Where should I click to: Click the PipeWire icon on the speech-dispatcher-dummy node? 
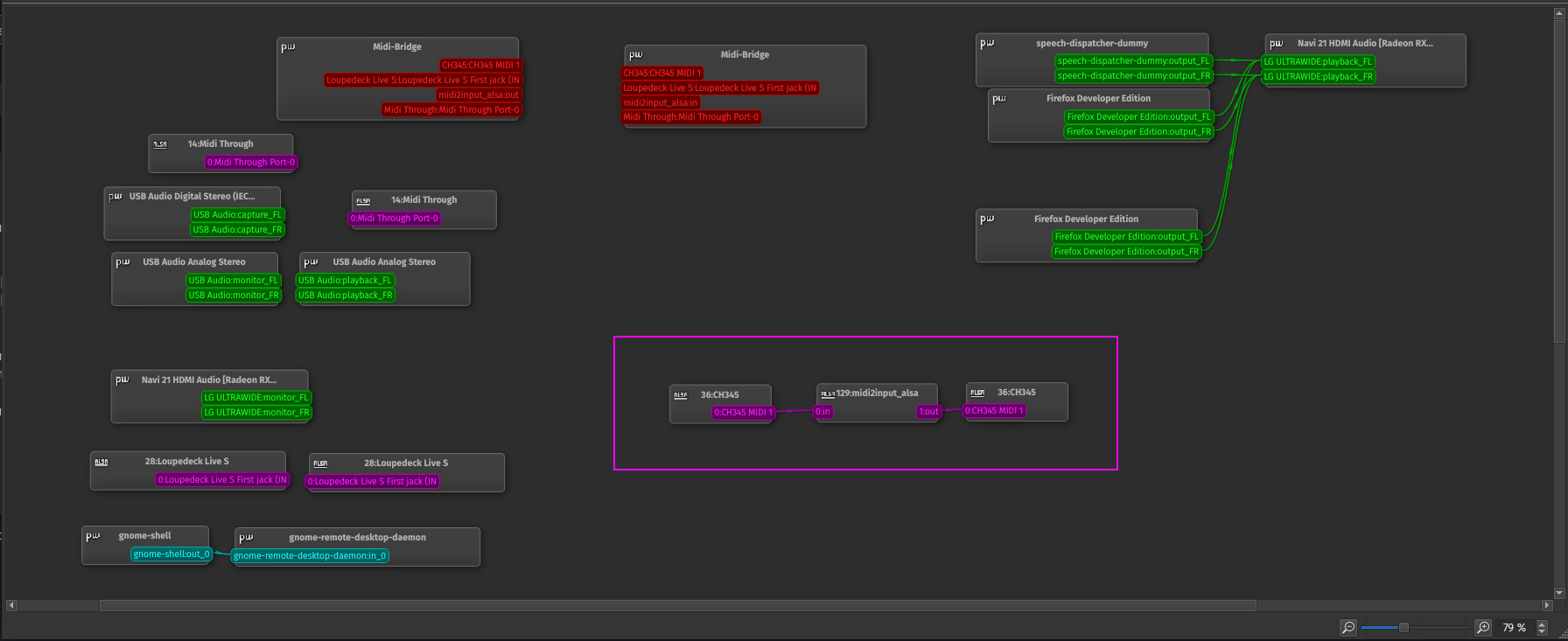tap(987, 43)
